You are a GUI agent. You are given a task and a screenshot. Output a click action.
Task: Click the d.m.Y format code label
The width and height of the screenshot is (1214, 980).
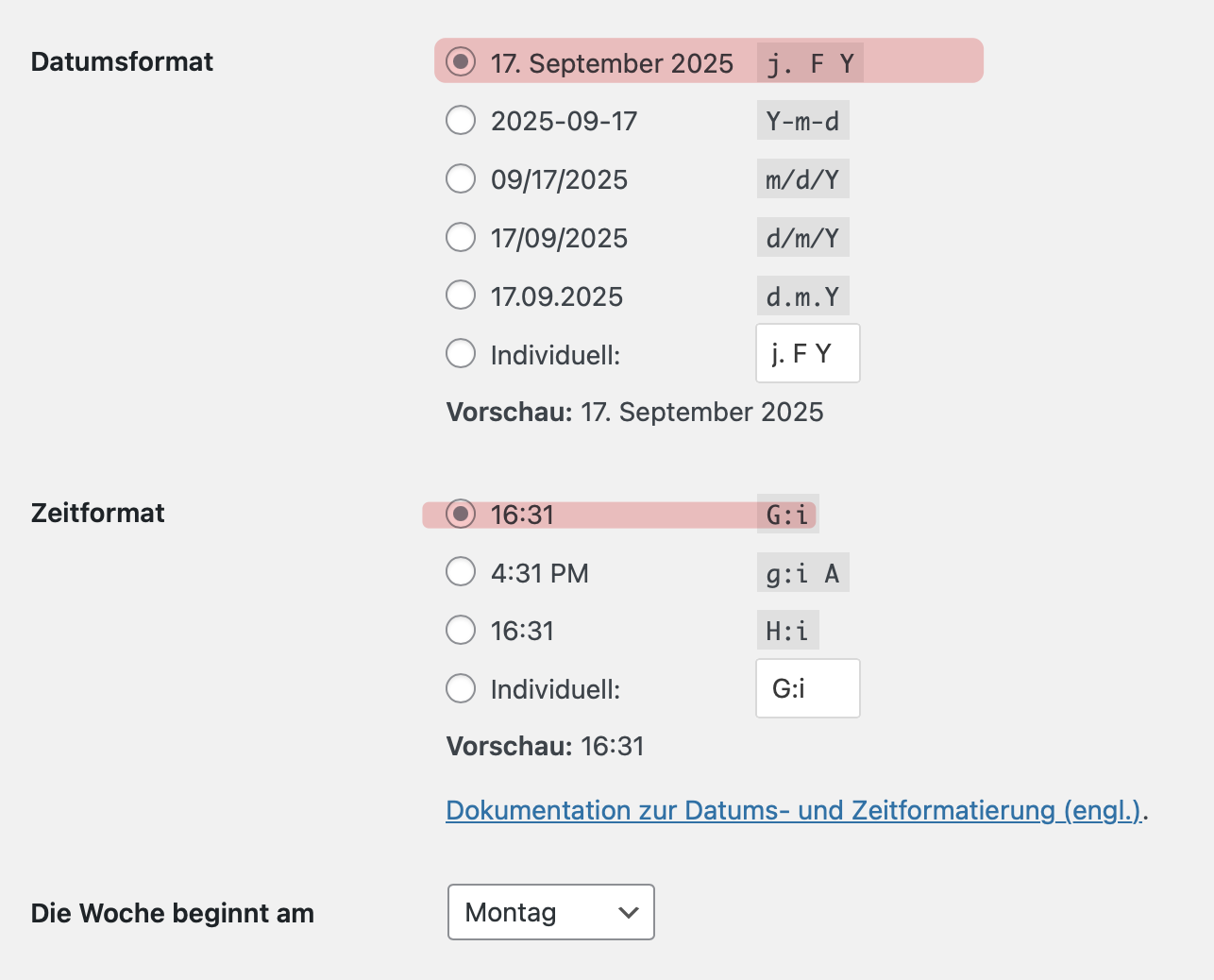coord(802,296)
